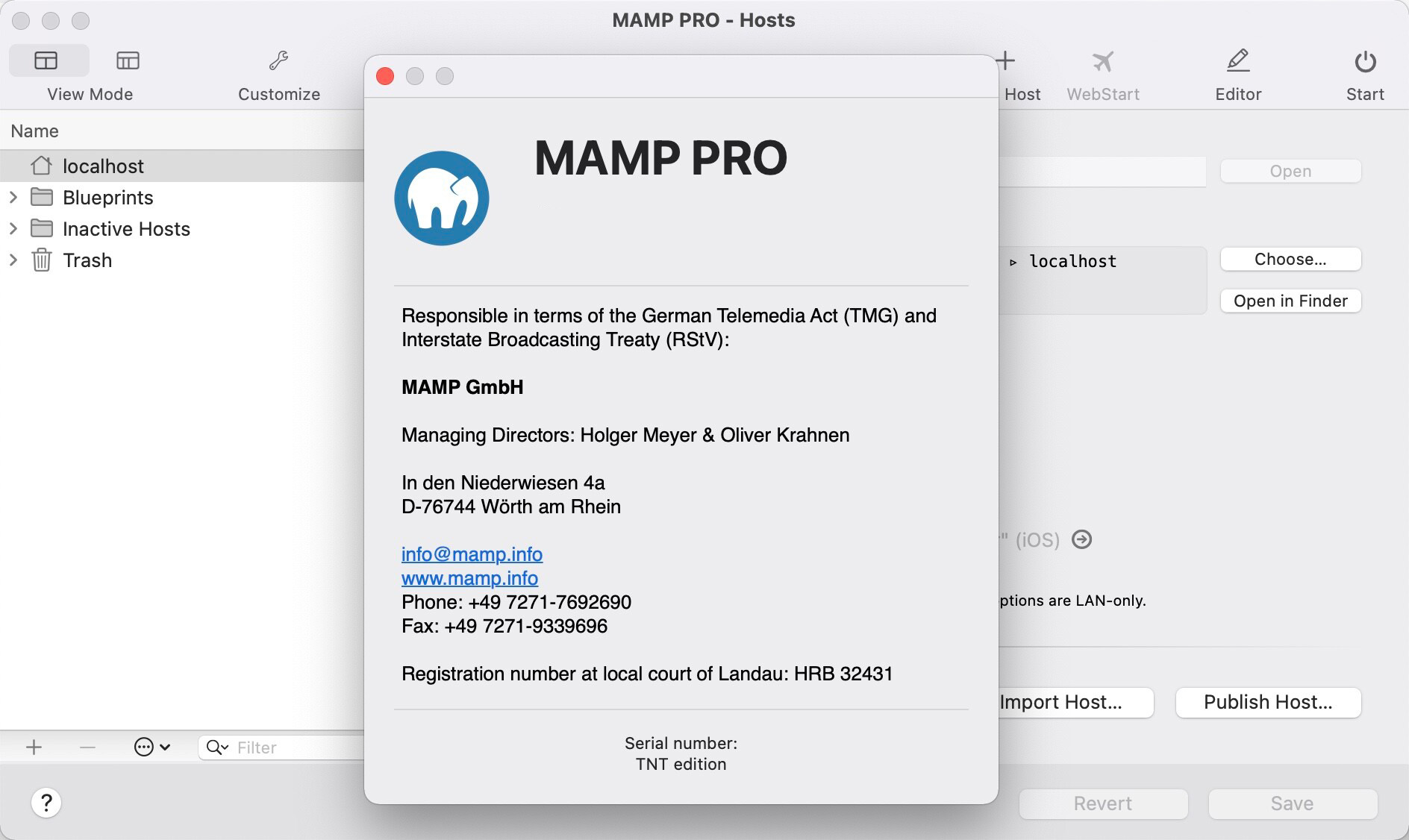This screenshot has height=840, width=1409.
Task: Click the MAMP PRO - Hosts window title
Action: click(704, 20)
